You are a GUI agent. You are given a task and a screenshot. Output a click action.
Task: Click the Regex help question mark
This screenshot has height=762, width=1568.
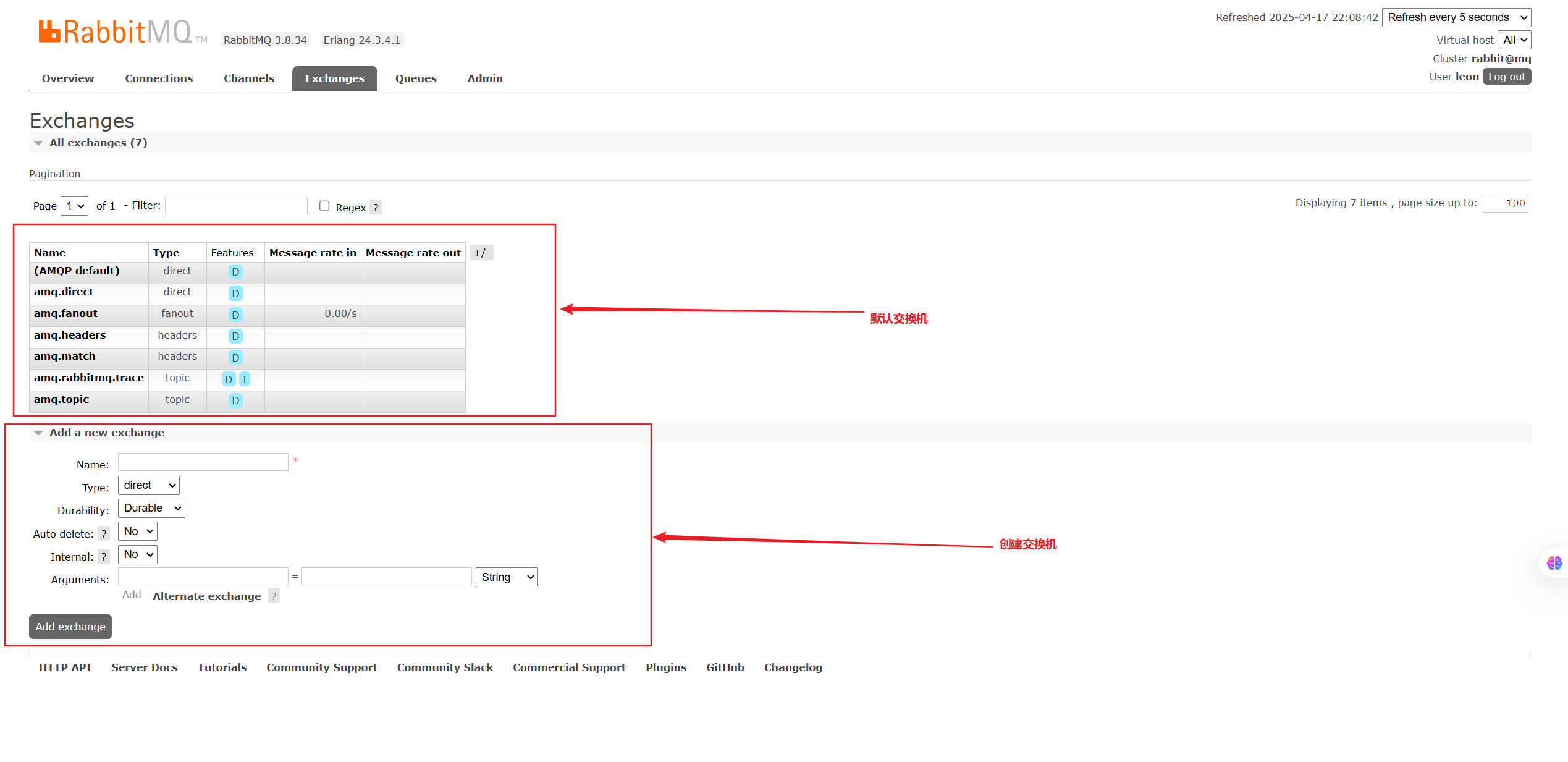(x=376, y=208)
